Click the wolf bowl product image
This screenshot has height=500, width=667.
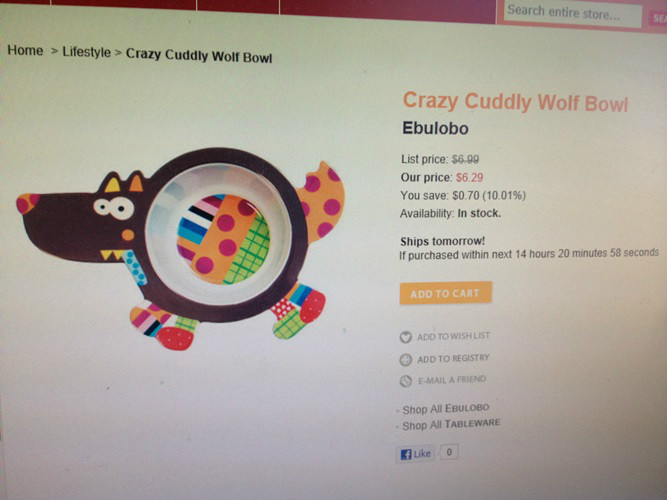[181, 249]
